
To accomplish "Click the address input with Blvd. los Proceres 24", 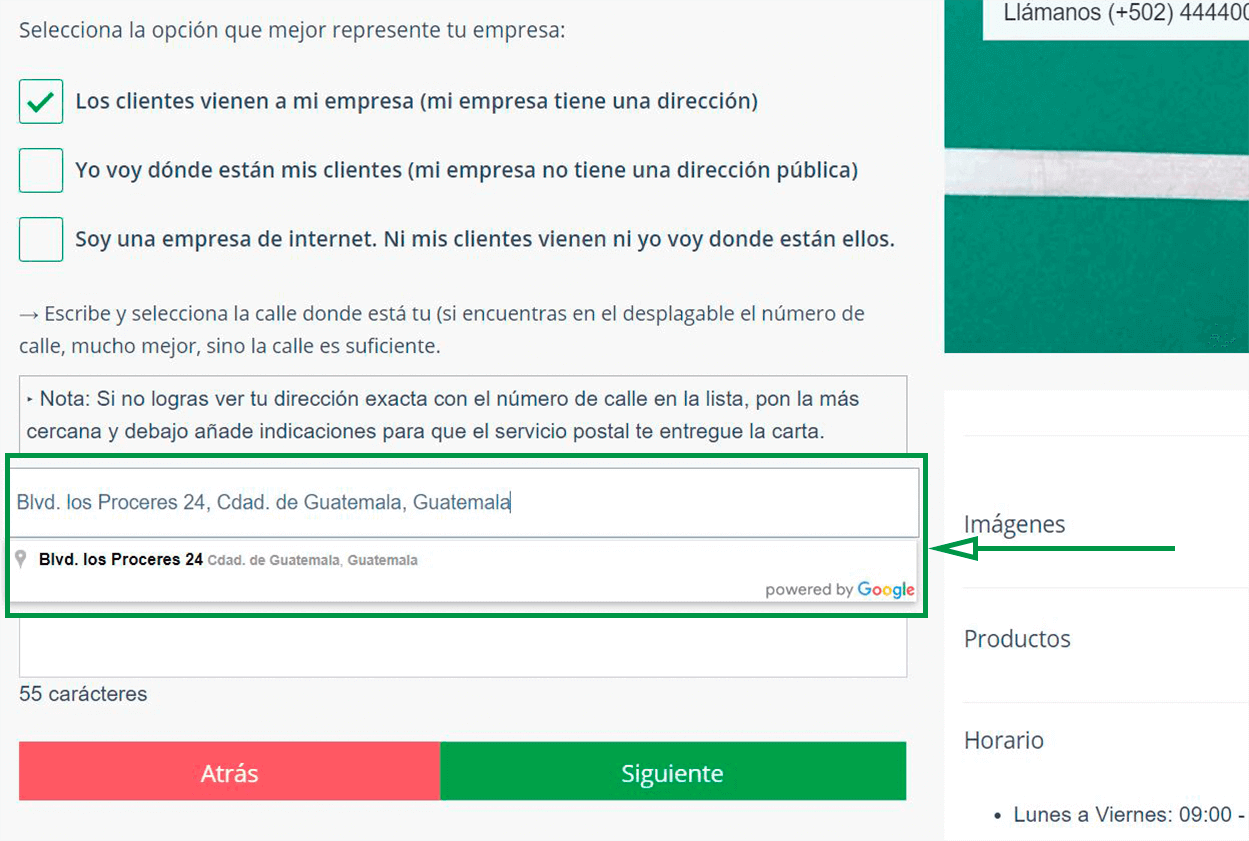I will click(464, 502).
